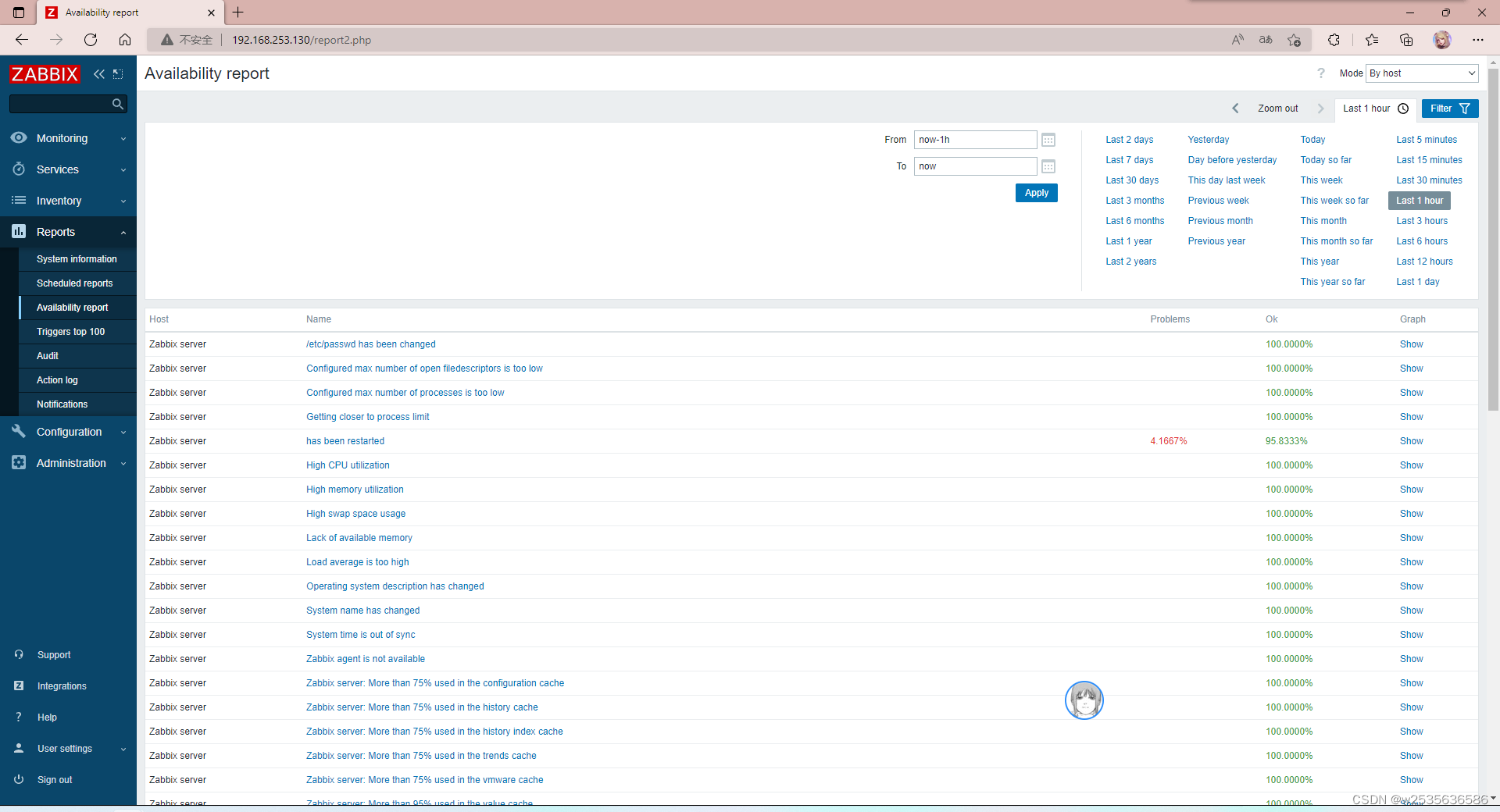The width and height of the screenshot is (1500, 812).
Task: Click browser profile avatar
Action: click(x=1442, y=40)
